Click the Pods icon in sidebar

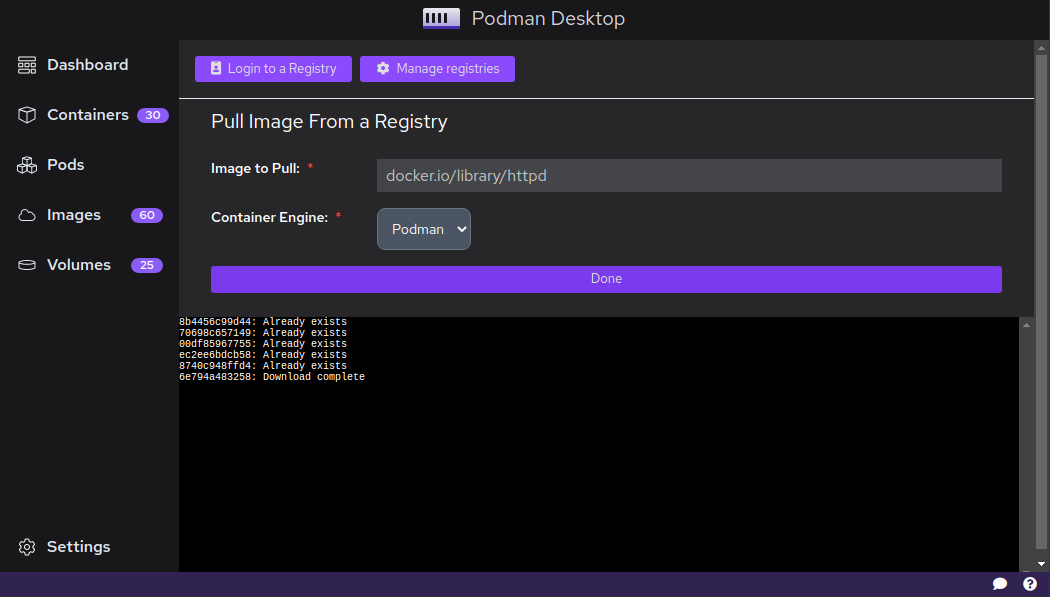[x=25, y=164]
